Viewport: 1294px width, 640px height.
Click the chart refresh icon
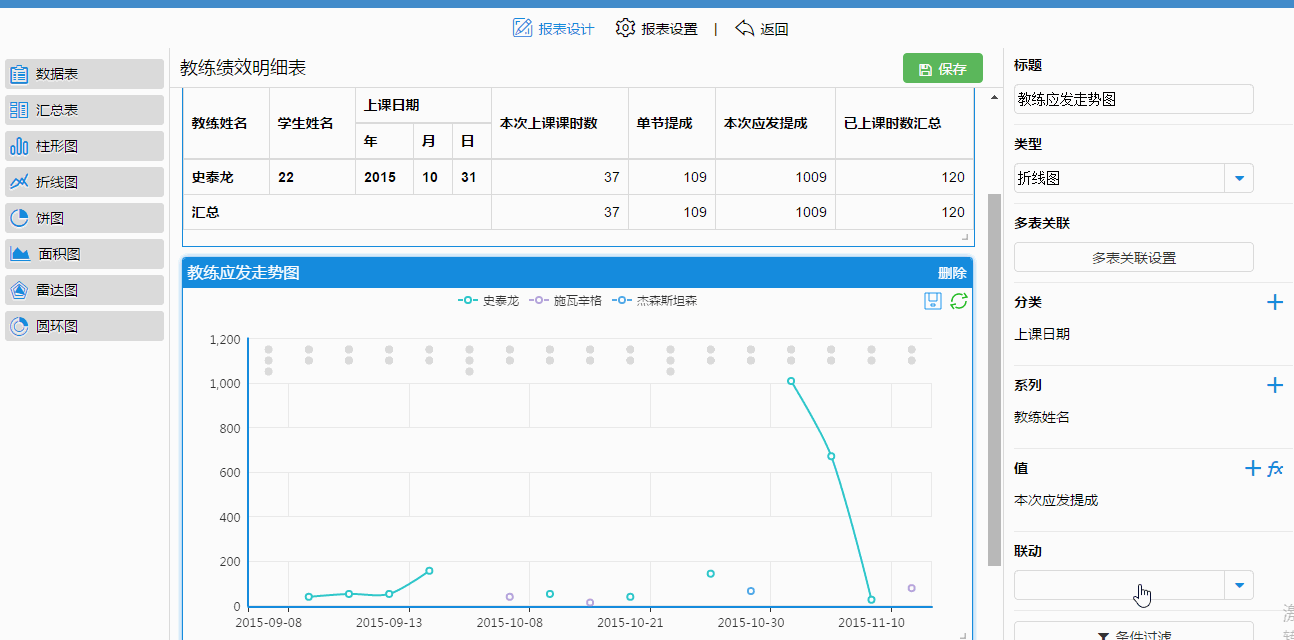959,301
